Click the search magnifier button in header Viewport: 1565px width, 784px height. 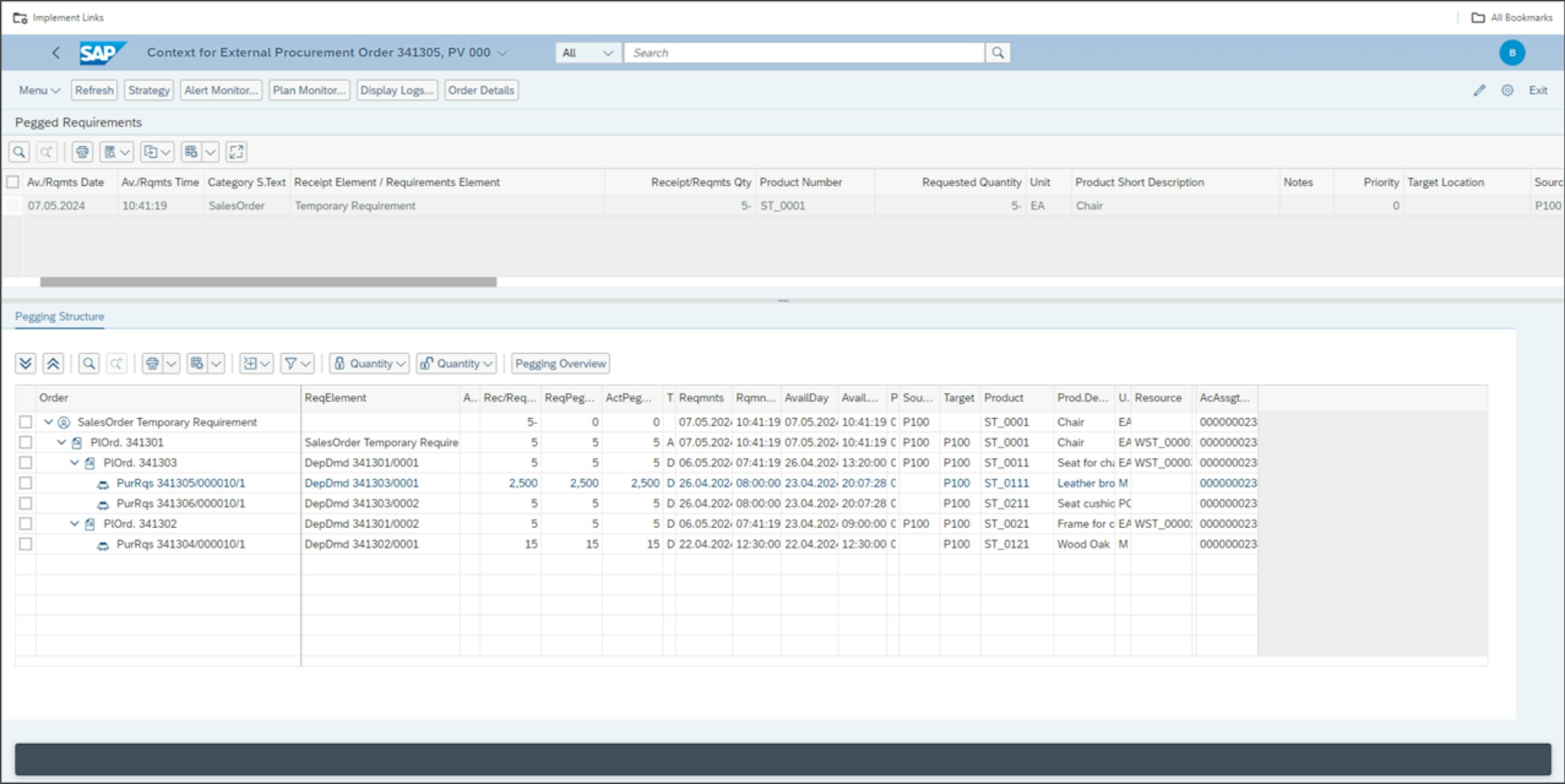click(x=997, y=53)
